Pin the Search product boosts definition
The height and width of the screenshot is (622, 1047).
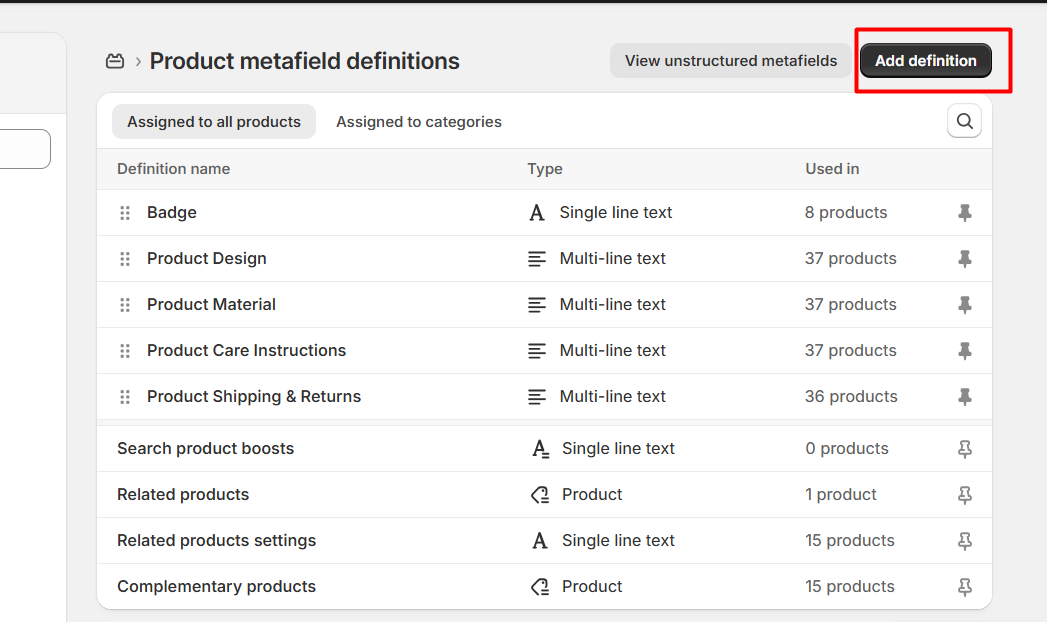click(964, 449)
